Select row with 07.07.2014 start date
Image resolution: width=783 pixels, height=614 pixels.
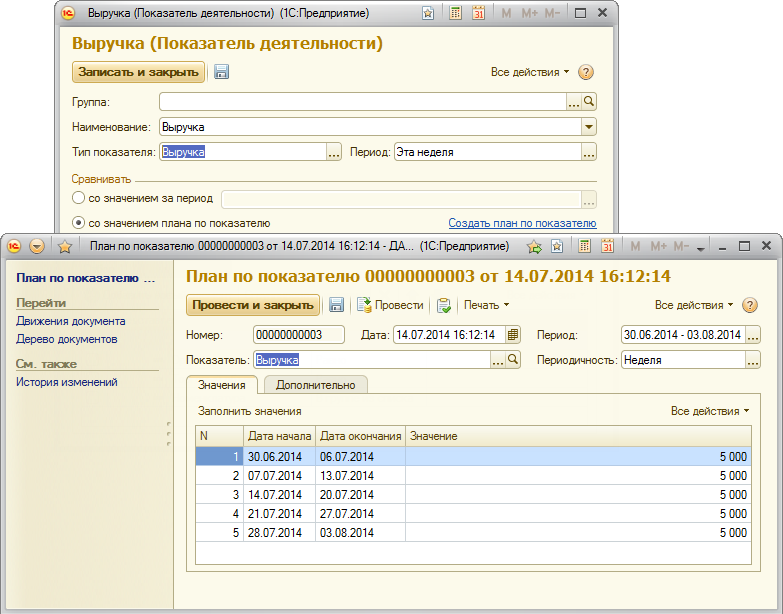(473, 476)
